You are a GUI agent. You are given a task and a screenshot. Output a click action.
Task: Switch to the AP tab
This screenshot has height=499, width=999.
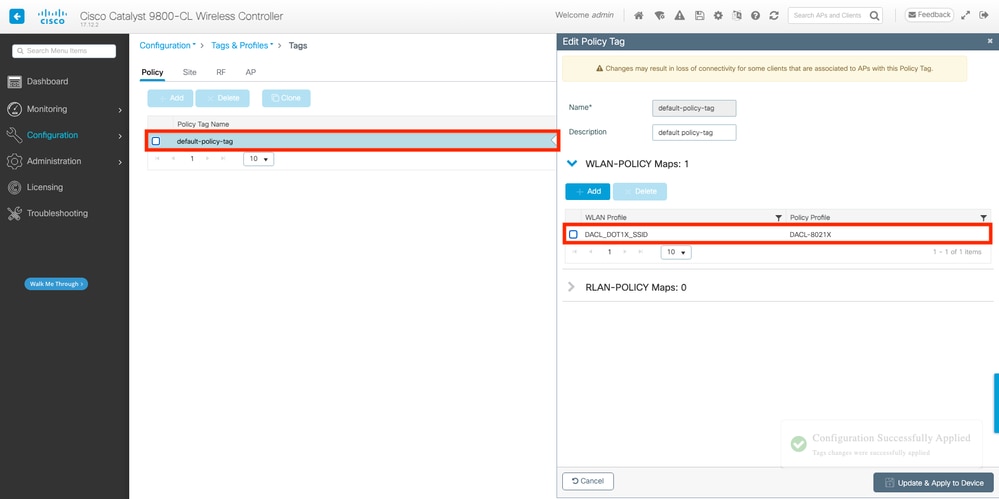coord(251,73)
